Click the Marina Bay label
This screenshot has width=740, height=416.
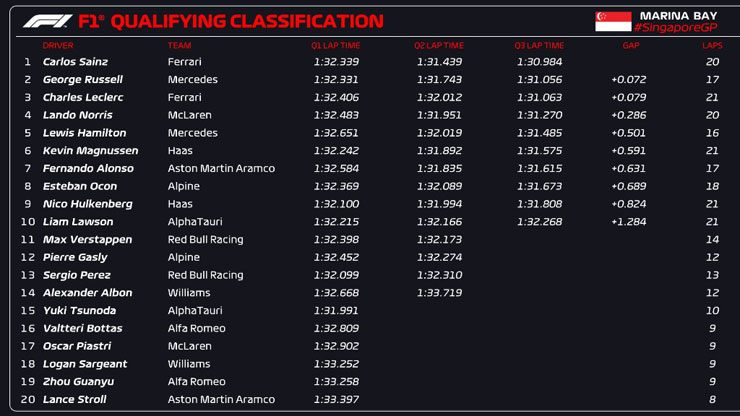[679, 14]
